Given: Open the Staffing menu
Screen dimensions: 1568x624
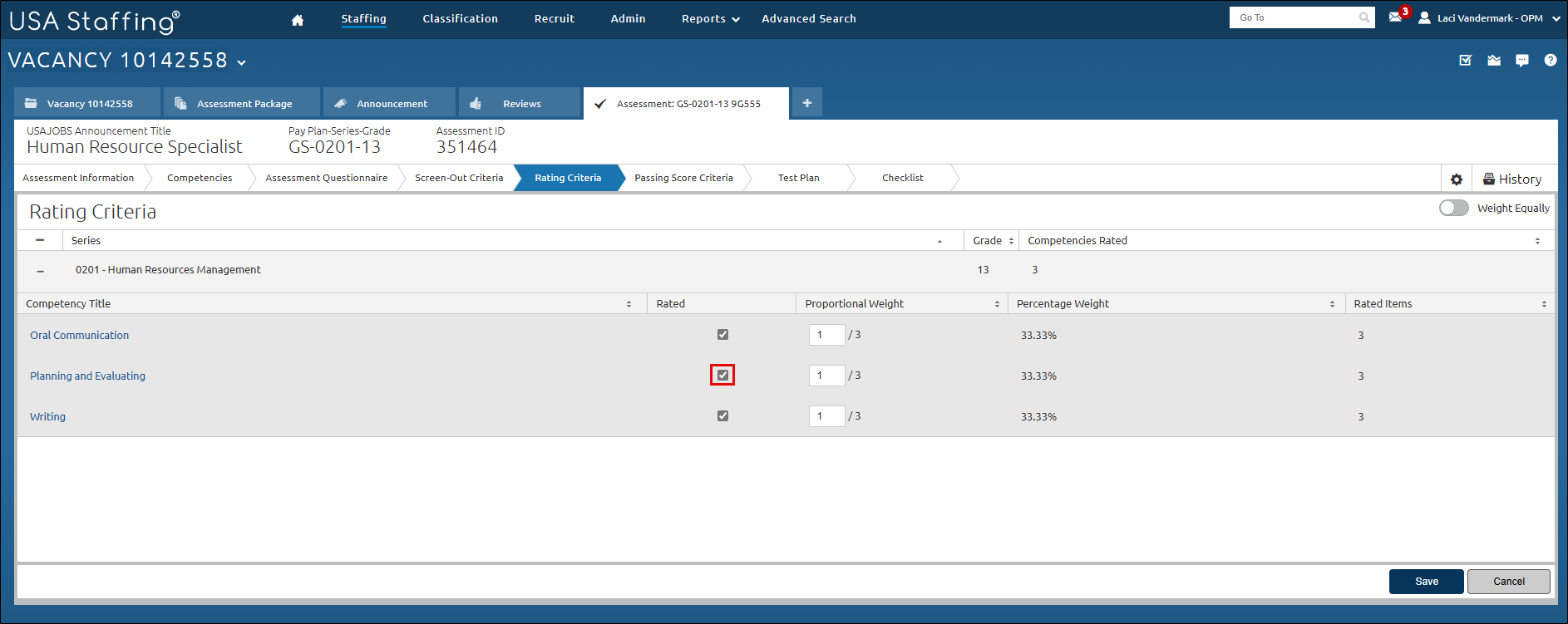Looking at the screenshot, I should (363, 19).
